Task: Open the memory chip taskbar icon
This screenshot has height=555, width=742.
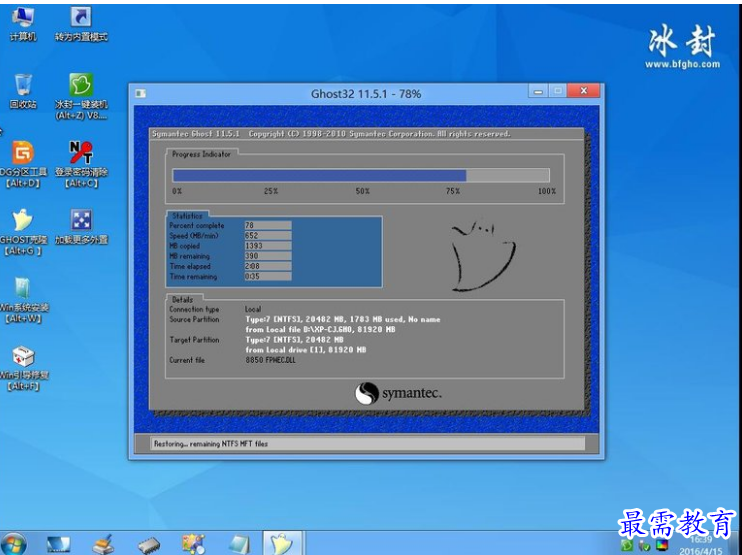Action: point(149,545)
